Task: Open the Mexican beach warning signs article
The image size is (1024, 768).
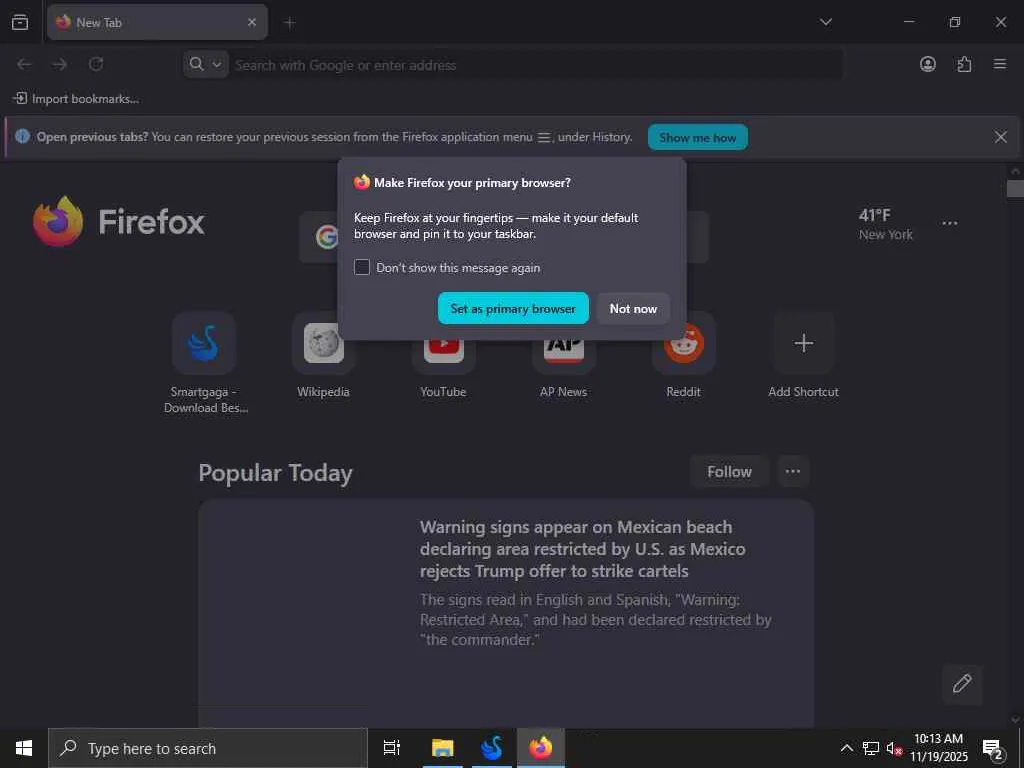Action: [x=506, y=613]
